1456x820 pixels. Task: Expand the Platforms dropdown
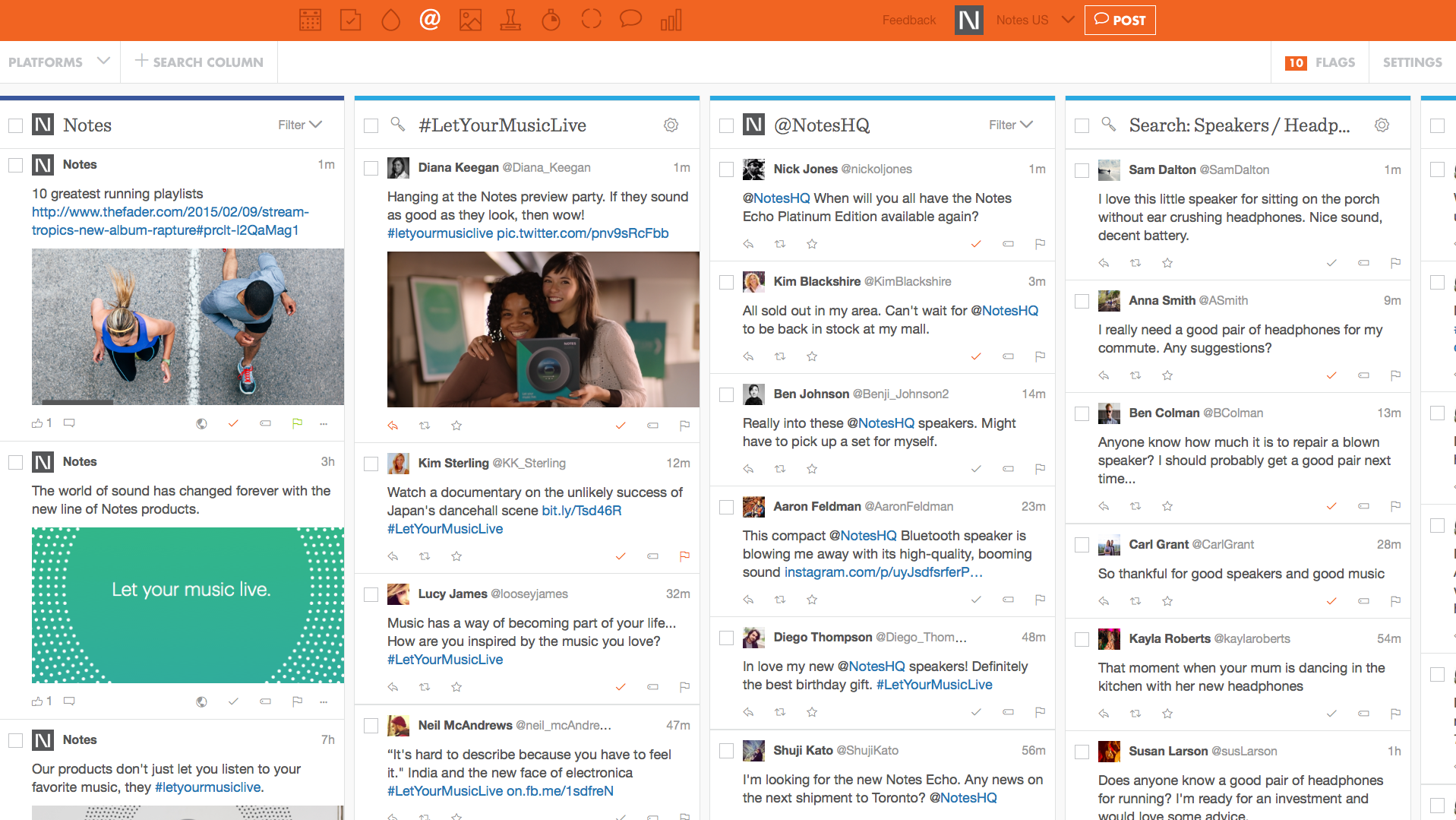tap(59, 62)
